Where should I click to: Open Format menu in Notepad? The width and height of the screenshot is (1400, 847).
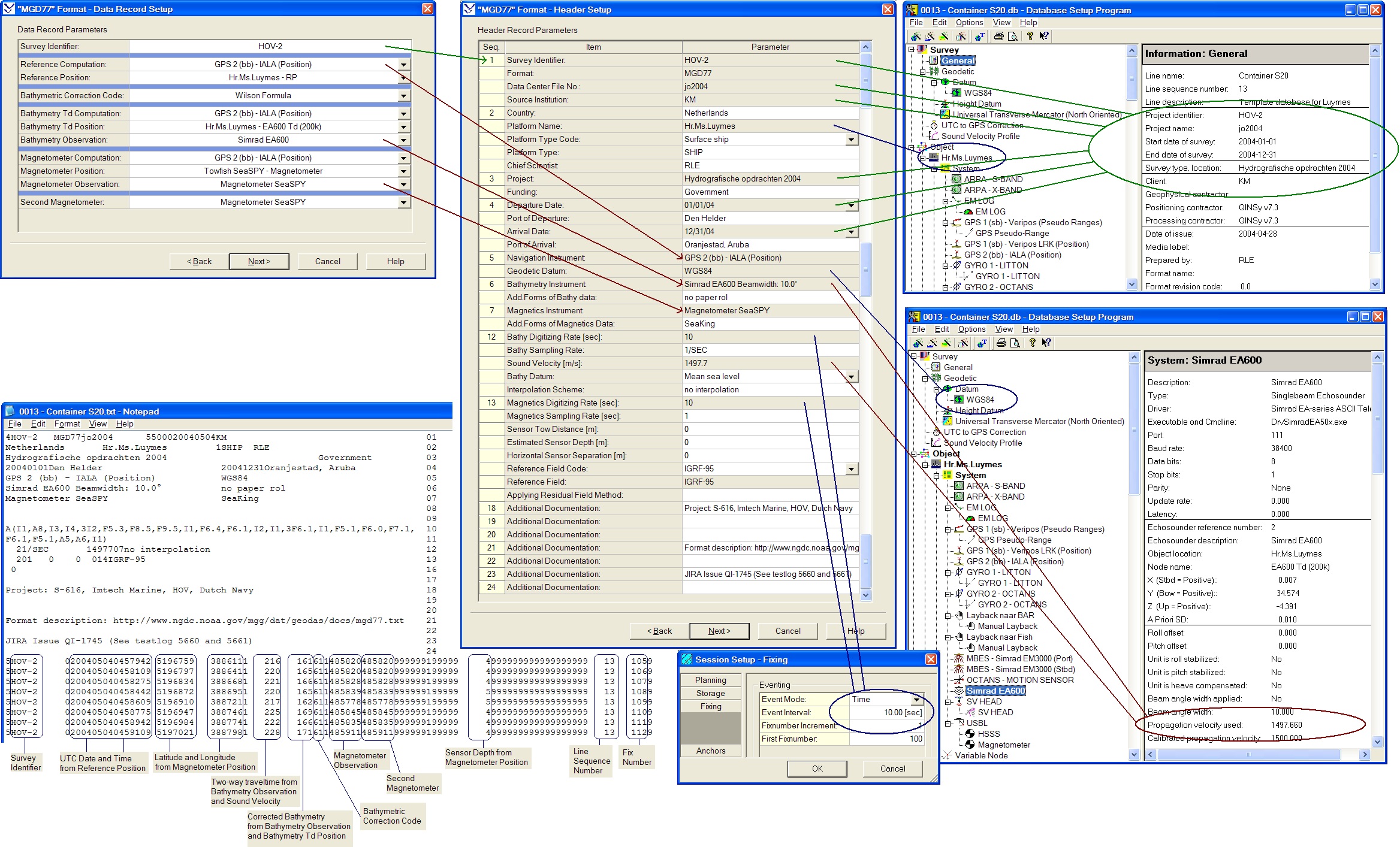tap(67, 423)
